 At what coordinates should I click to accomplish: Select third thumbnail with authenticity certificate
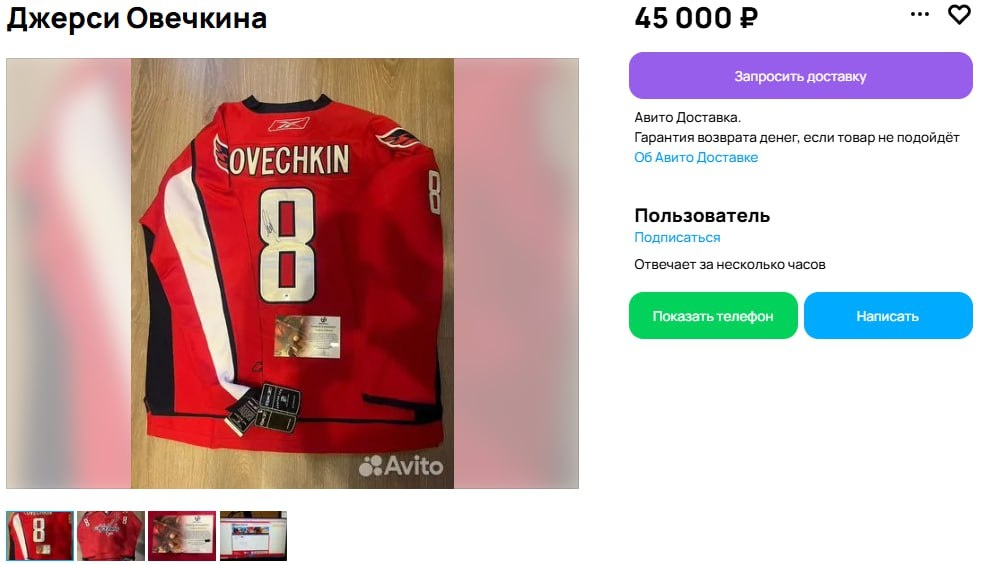coord(182,535)
